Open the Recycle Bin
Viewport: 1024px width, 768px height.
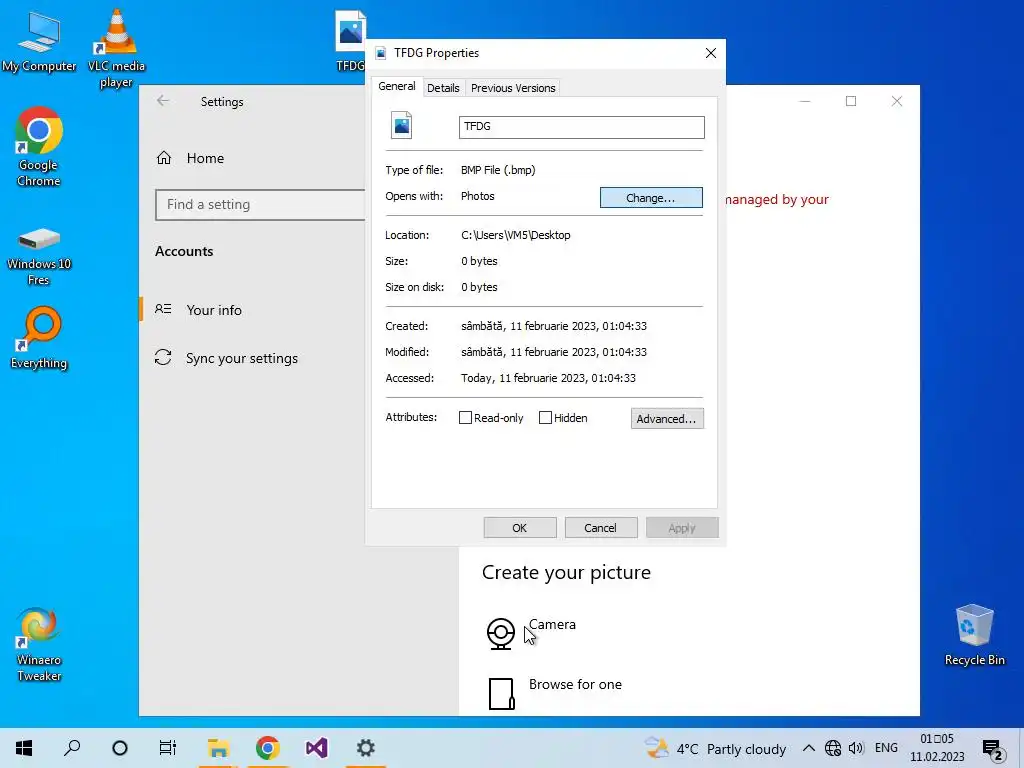tap(974, 633)
